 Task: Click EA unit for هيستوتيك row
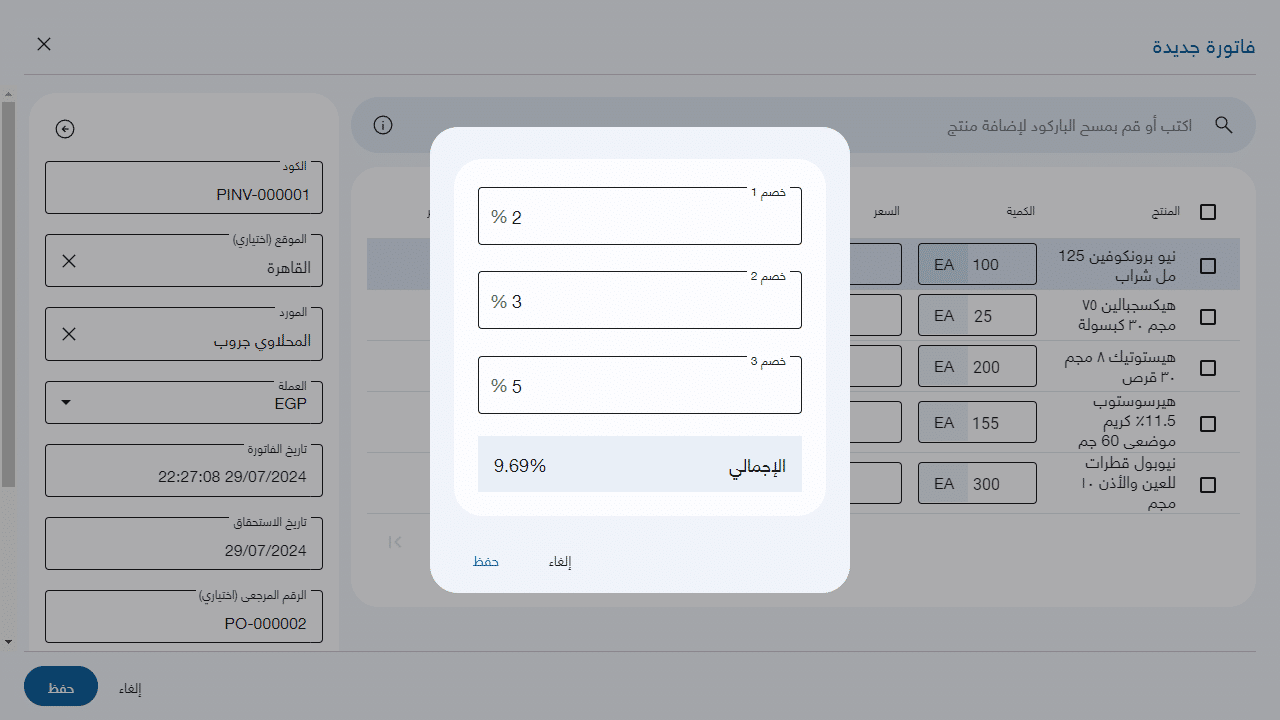point(944,367)
